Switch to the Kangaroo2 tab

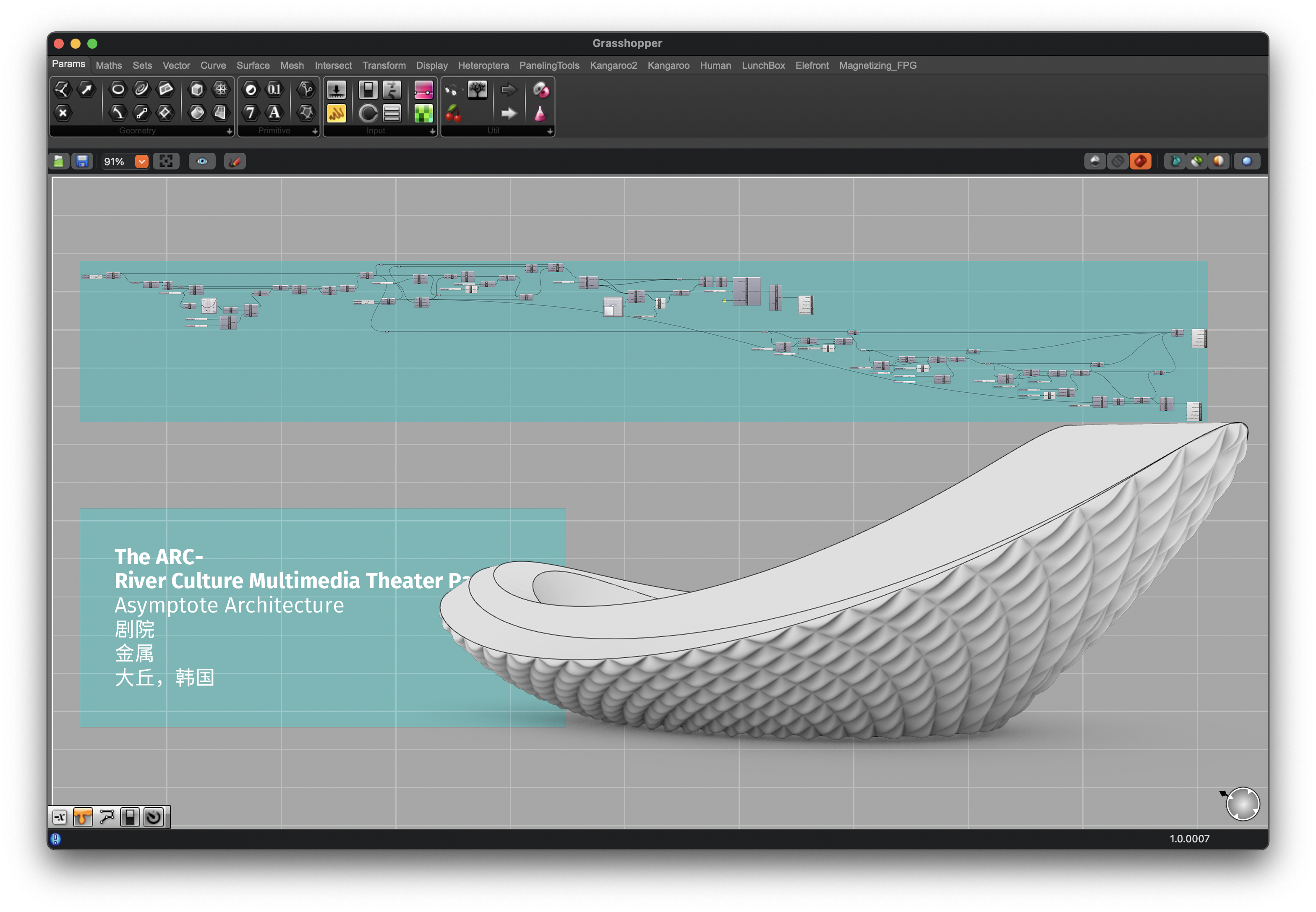click(x=613, y=65)
